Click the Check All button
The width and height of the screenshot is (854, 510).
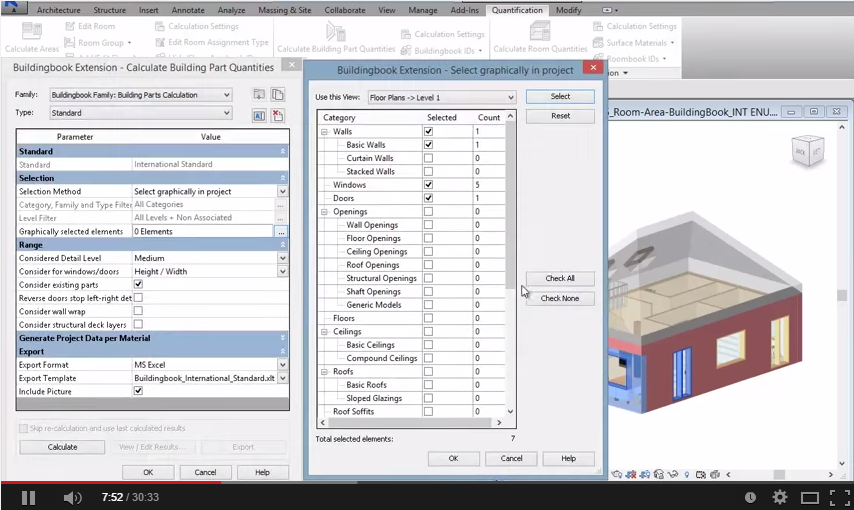pos(560,278)
